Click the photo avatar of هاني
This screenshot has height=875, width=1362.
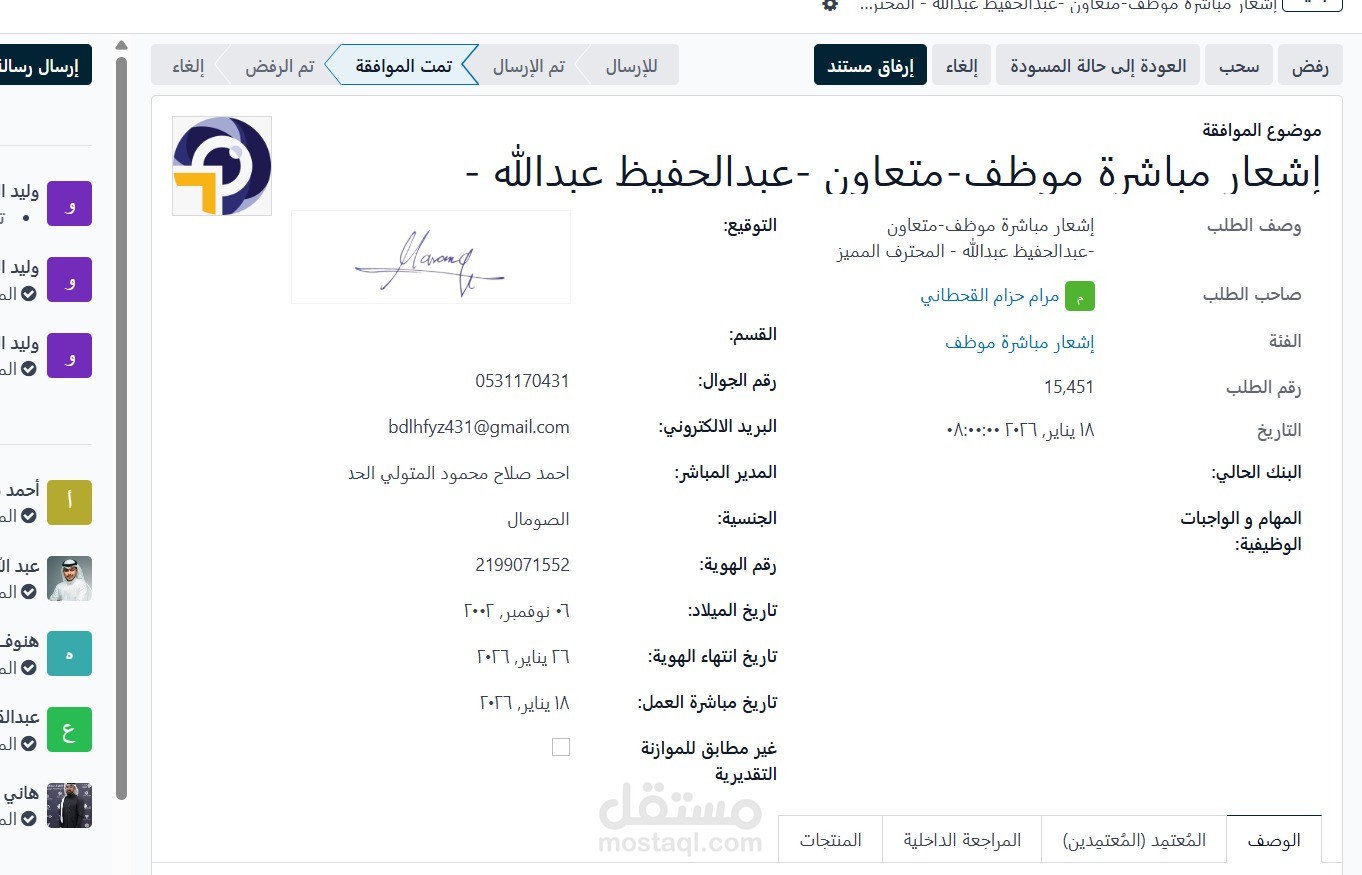[x=69, y=805]
